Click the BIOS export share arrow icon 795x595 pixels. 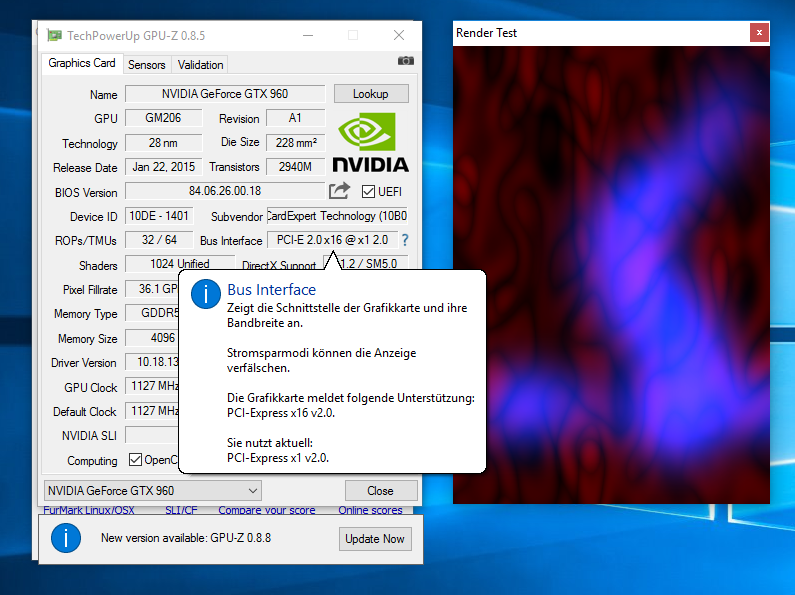tap(339, 191)
